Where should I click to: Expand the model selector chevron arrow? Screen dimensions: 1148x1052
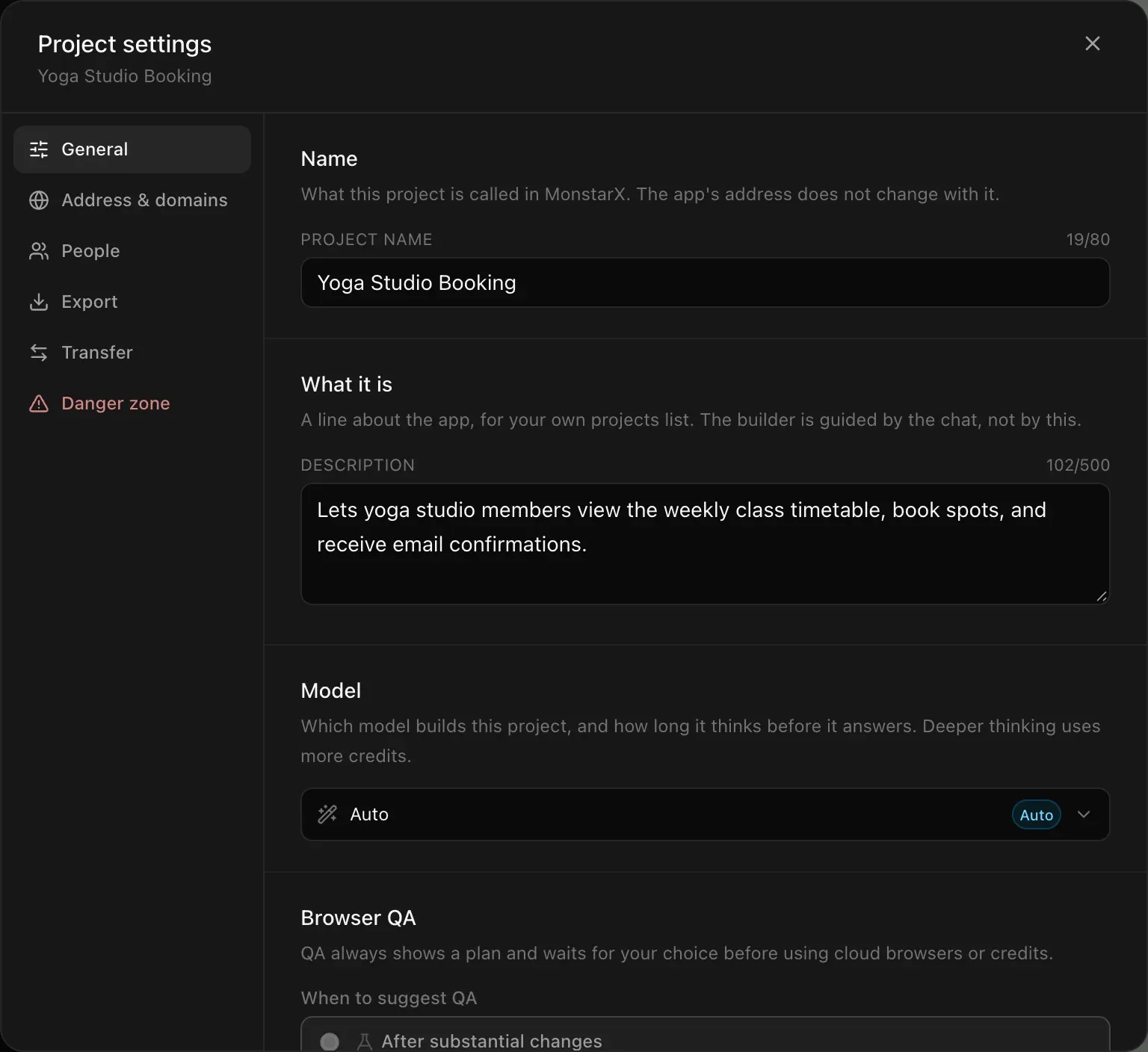tap(1084, 814)
